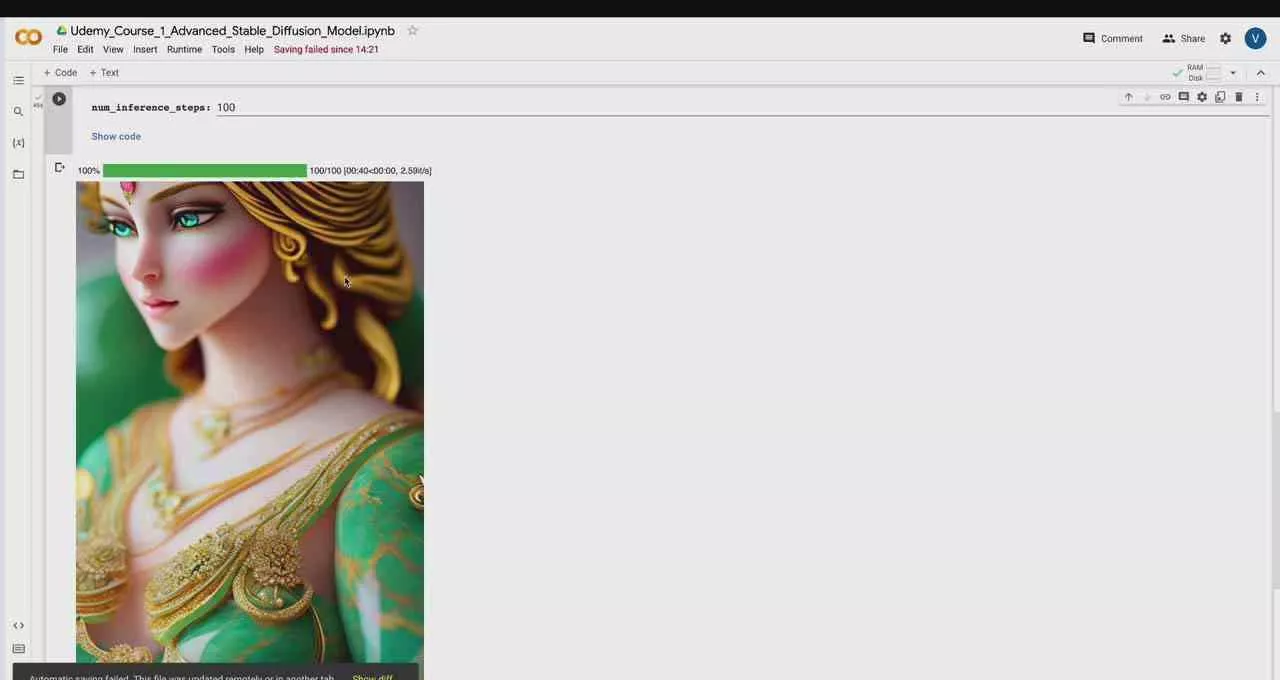The height and width of the screenshot is (680, 1280).
Task: Open the Code snippets panel
Action: click(x=18, y=626)
